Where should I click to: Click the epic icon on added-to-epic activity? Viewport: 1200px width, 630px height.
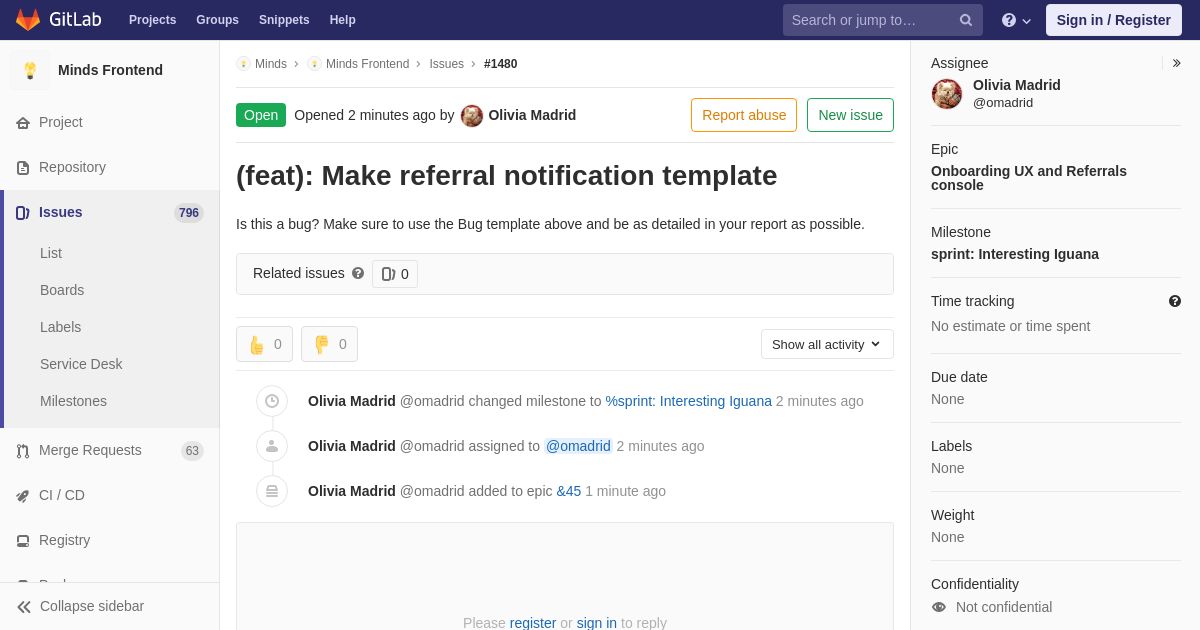click(x=272, y=491)
